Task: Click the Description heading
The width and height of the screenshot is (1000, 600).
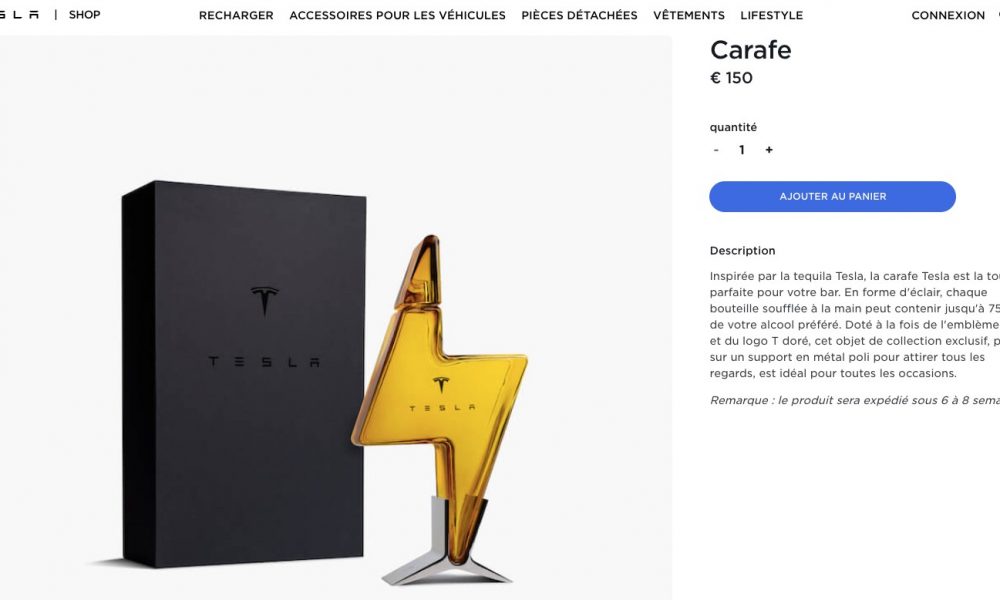Action: [742, 251]
